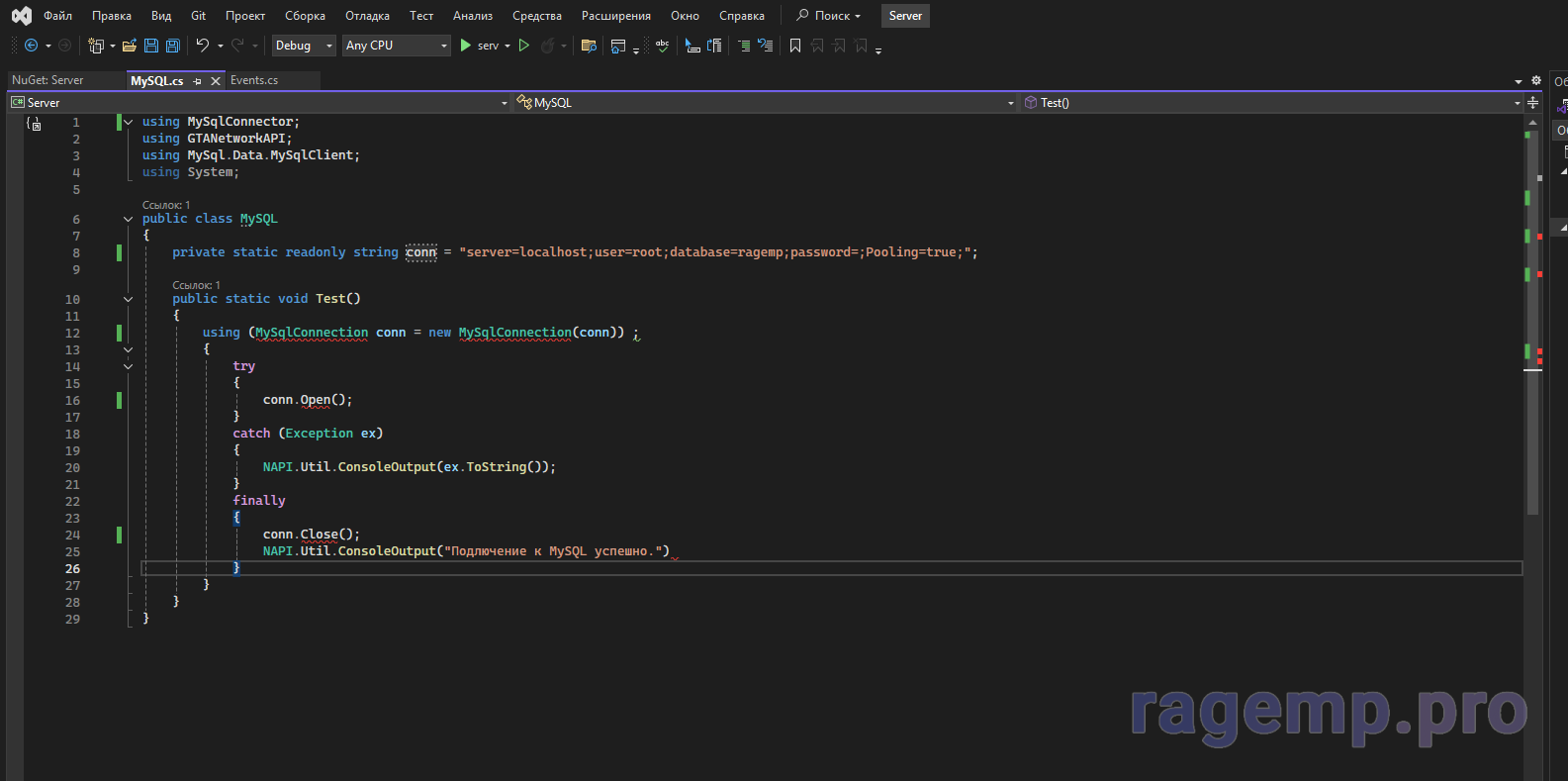
Task: Toggle pin on the MySQL.cs tab
Action: point(198,81)
